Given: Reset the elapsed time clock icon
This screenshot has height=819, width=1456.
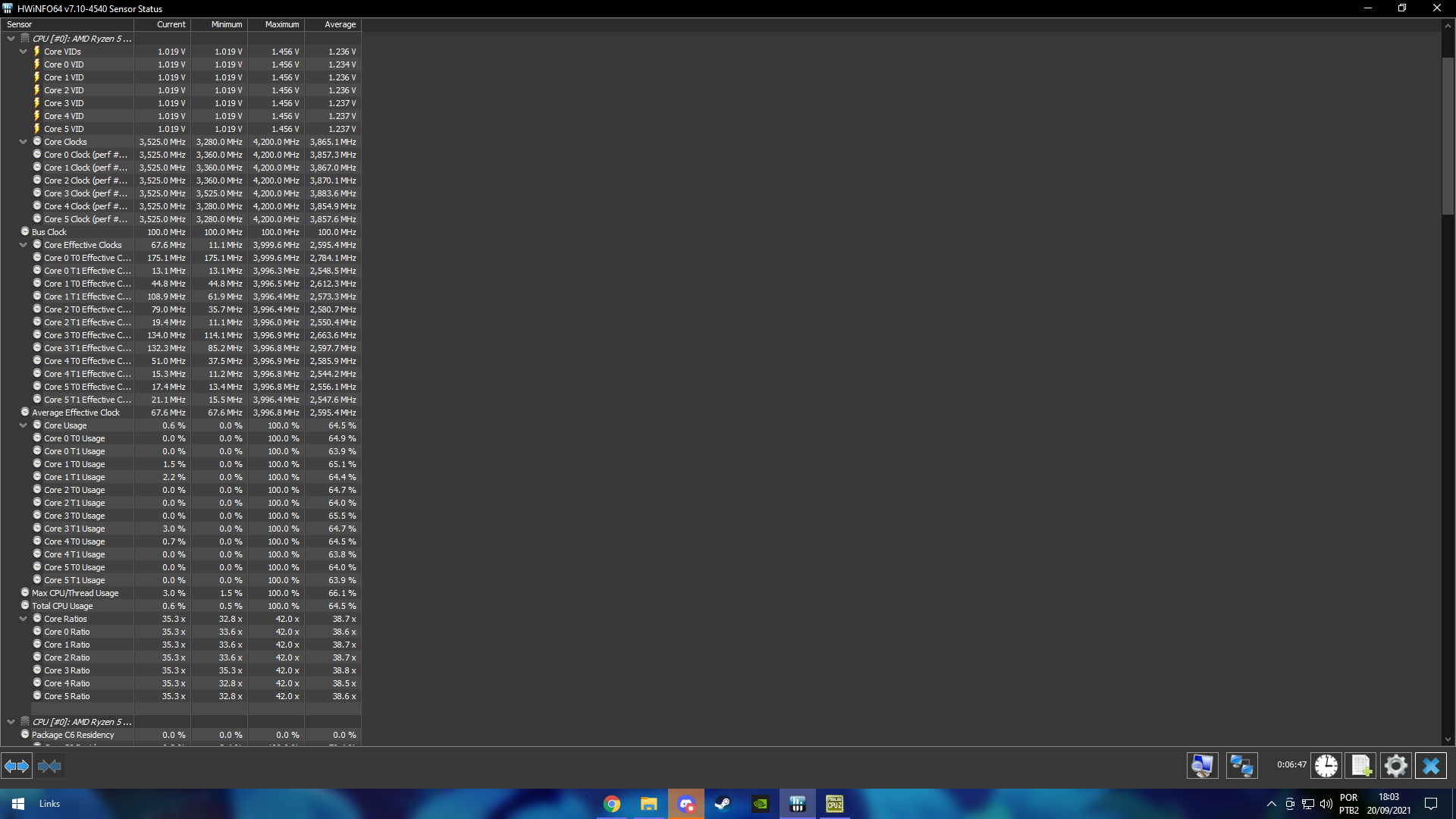Looking at the screenshot, I should (x=1326, y=766).
